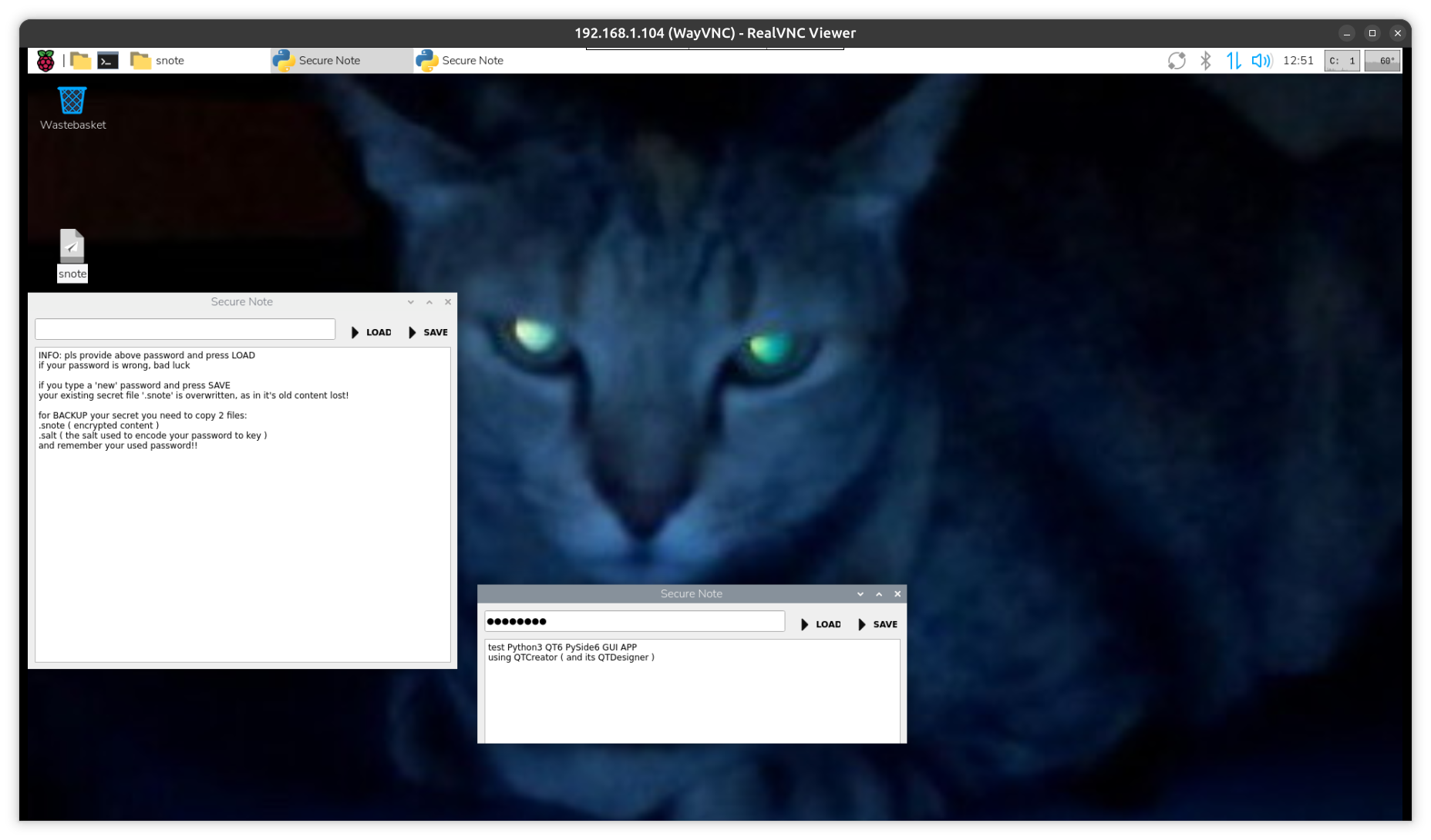This screenshot has width=1431, height=840.
Task: Click the filled password field with dots
Action: pyautogui.click(x=634, y=622)
